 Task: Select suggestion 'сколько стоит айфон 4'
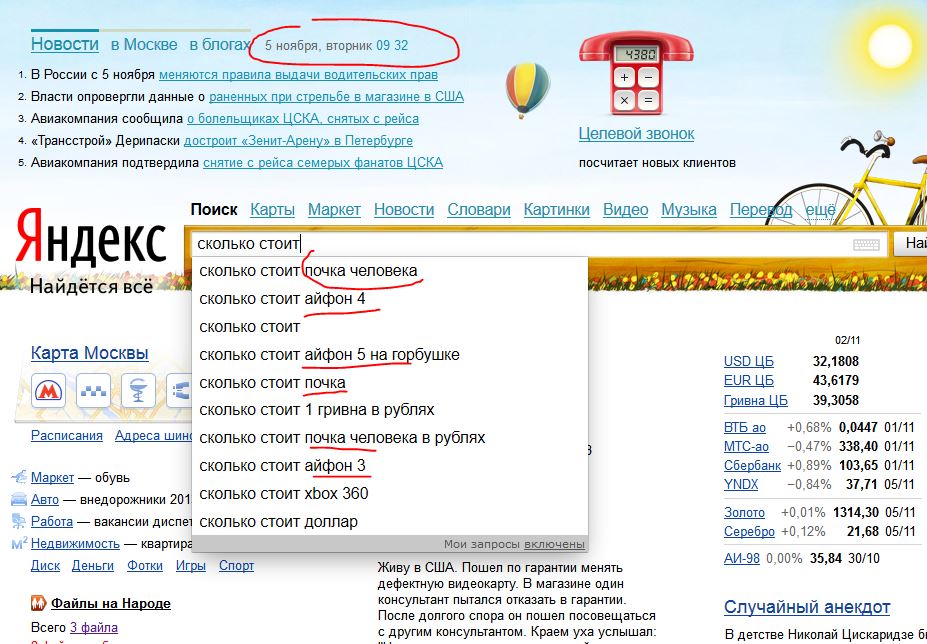click(x=289, y=298)
